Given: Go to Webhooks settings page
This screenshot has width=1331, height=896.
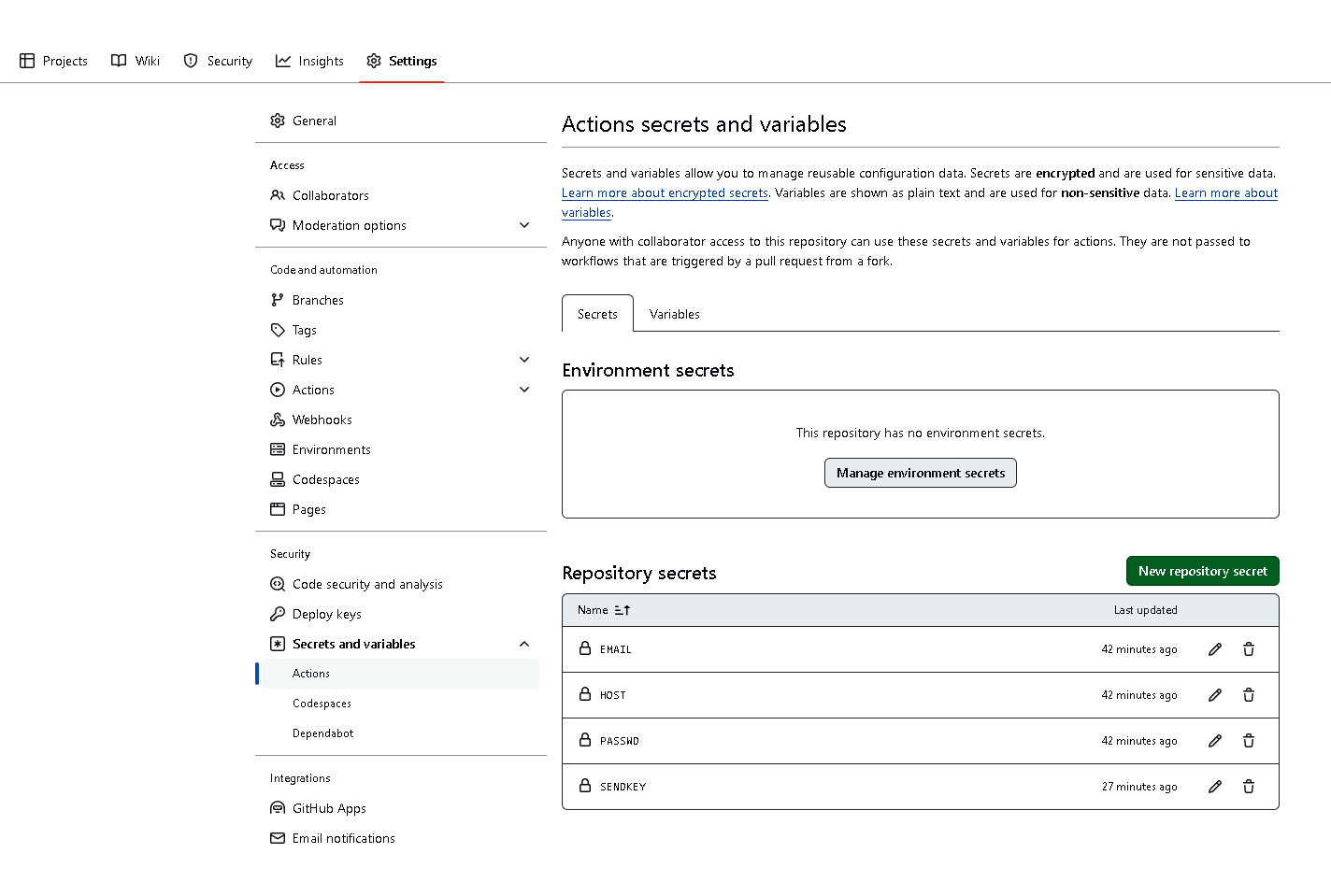Looking at the screenshot, I should 322,420.
